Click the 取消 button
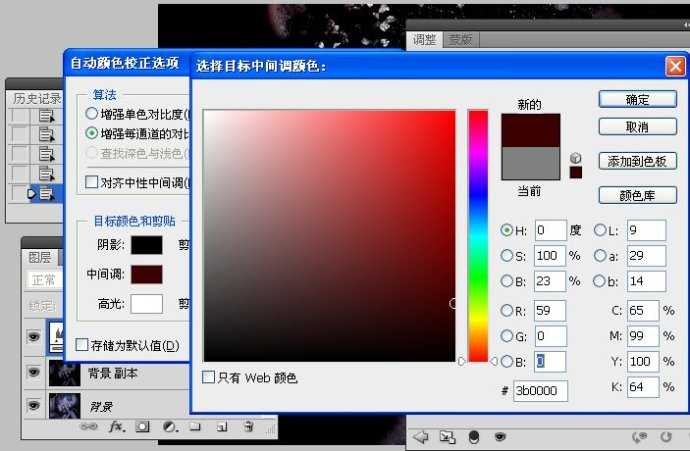The height and width of the screenshot is (451, 690). 638,127
